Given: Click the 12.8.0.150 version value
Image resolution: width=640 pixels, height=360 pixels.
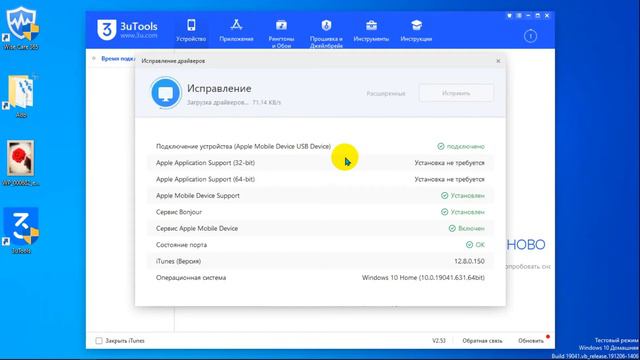Looking at the screenshot, I should (469, 261).
